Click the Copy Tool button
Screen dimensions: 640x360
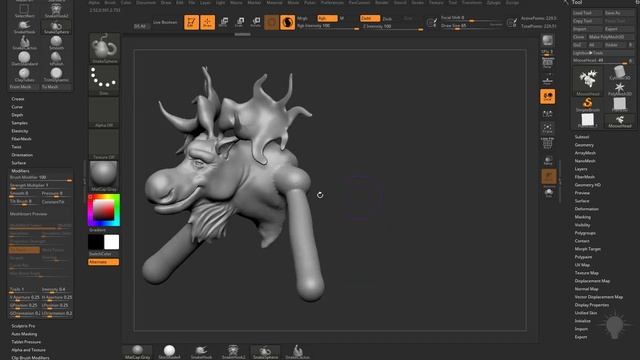pos(587,21)
